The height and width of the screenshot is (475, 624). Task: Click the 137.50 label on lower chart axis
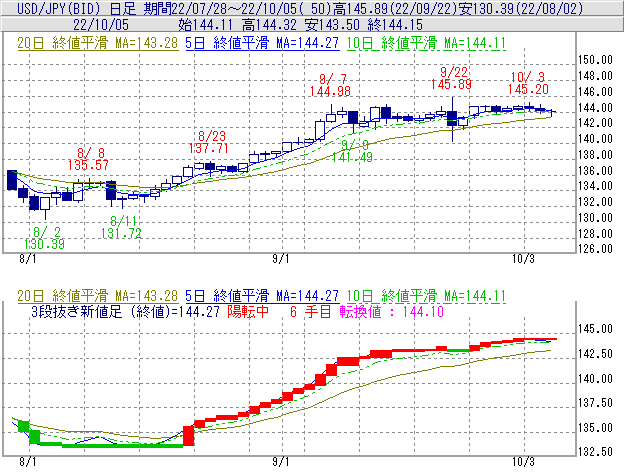point(595,403)
